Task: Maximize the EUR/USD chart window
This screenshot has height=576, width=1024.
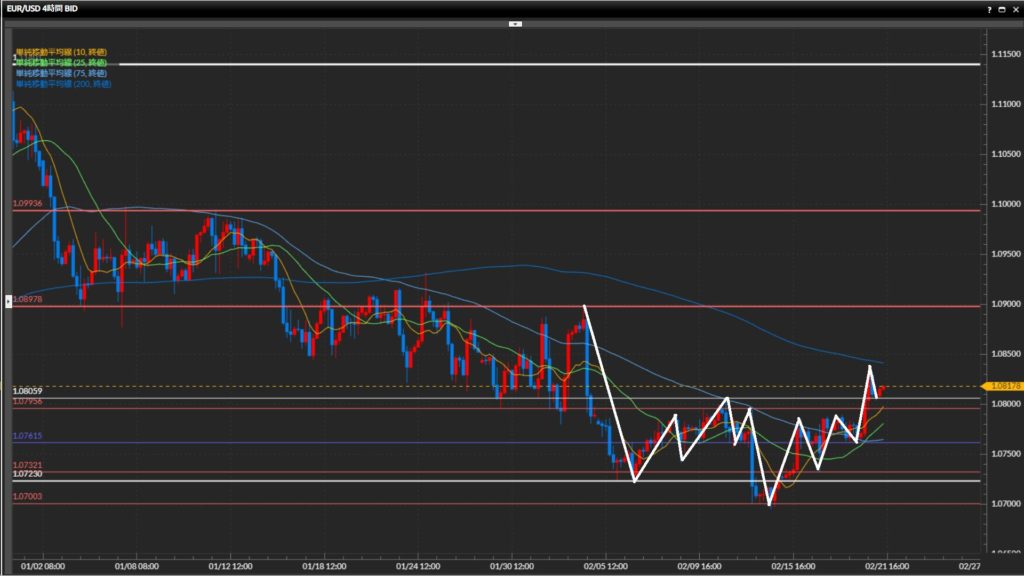Action: 1000,8
